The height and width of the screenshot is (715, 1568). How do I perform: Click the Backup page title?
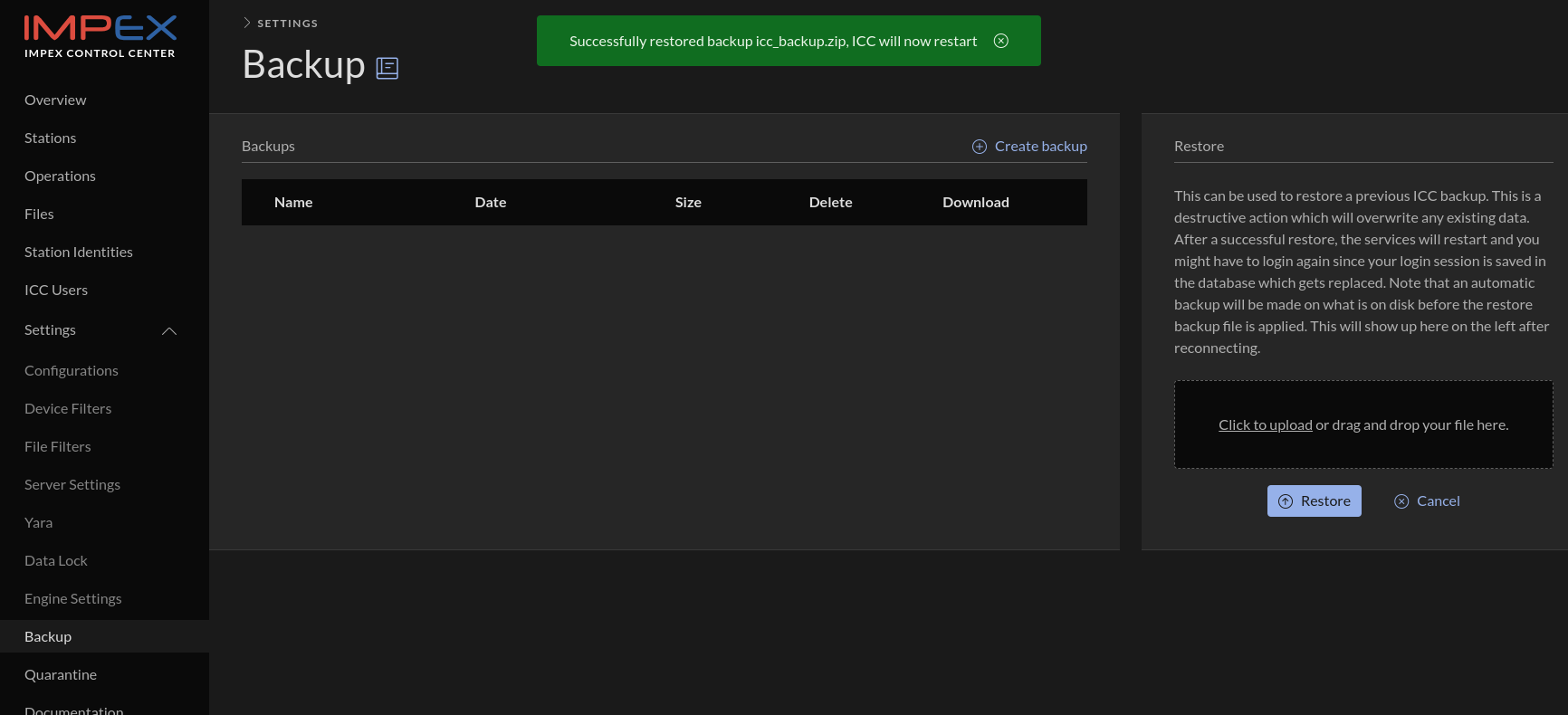click(x=304, y=64)
